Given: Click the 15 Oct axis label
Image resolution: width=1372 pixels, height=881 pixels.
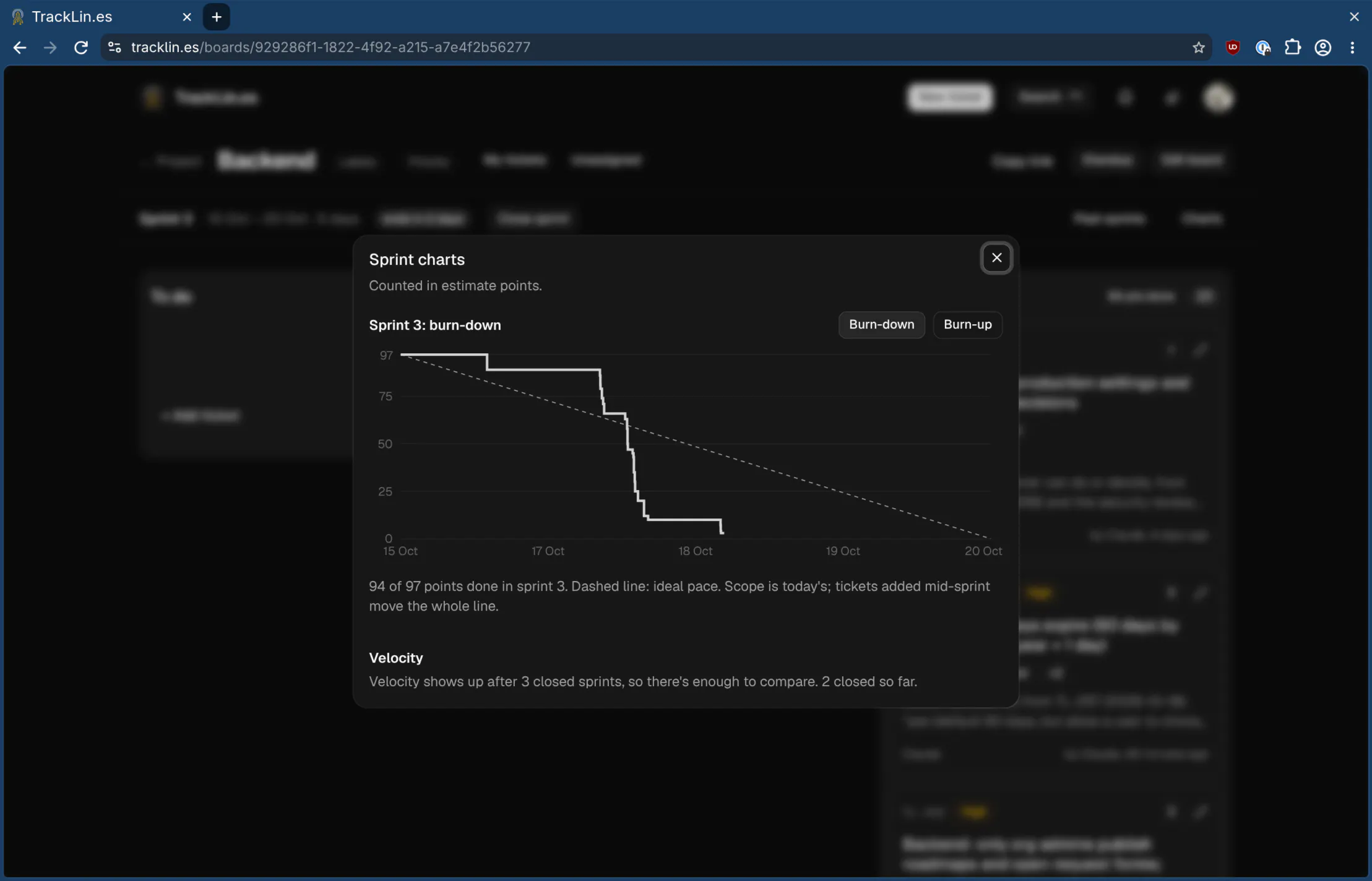Looking at the screenshot, I should [x=400, y=551].
